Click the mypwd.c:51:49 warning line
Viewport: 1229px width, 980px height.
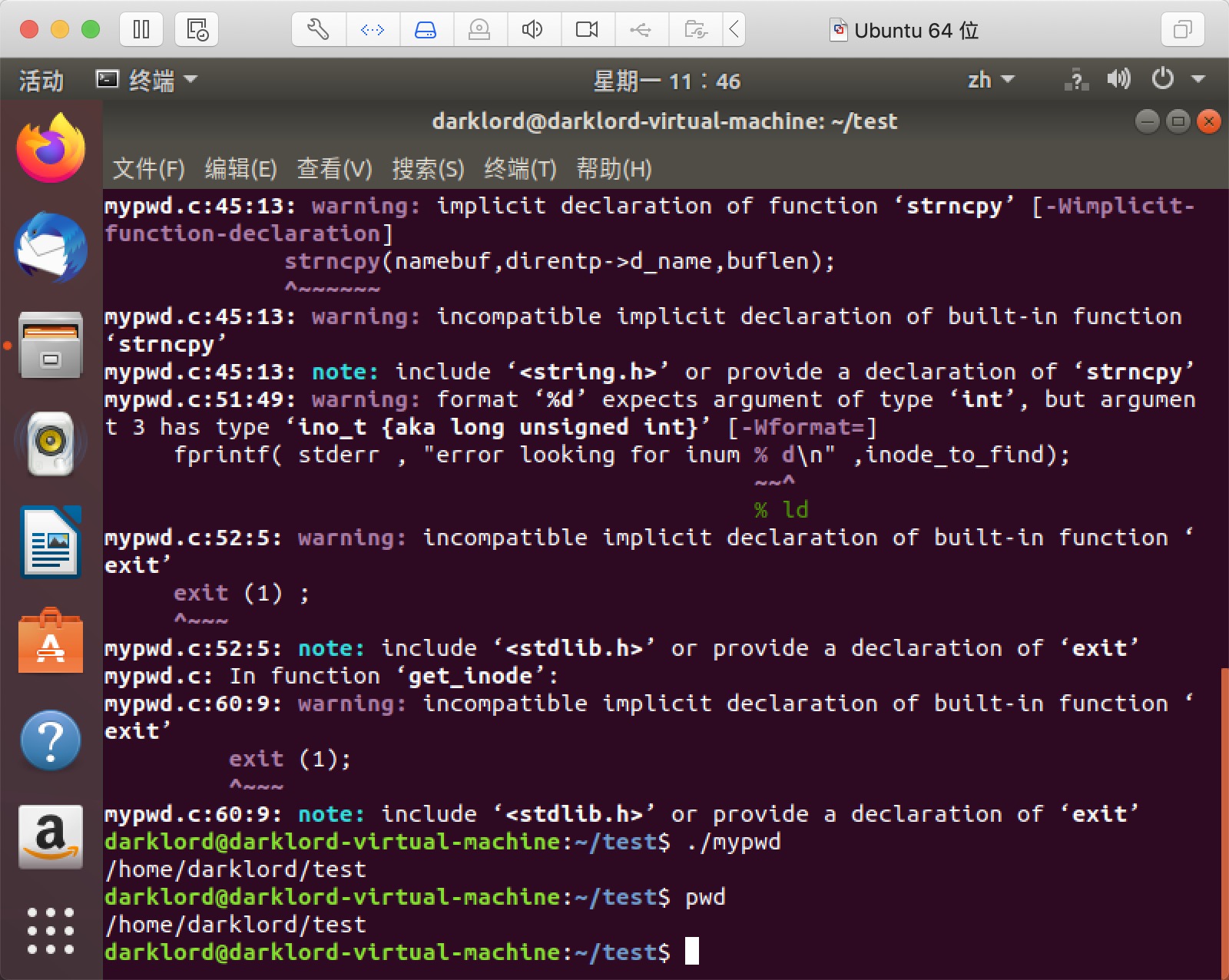(650, 413)
